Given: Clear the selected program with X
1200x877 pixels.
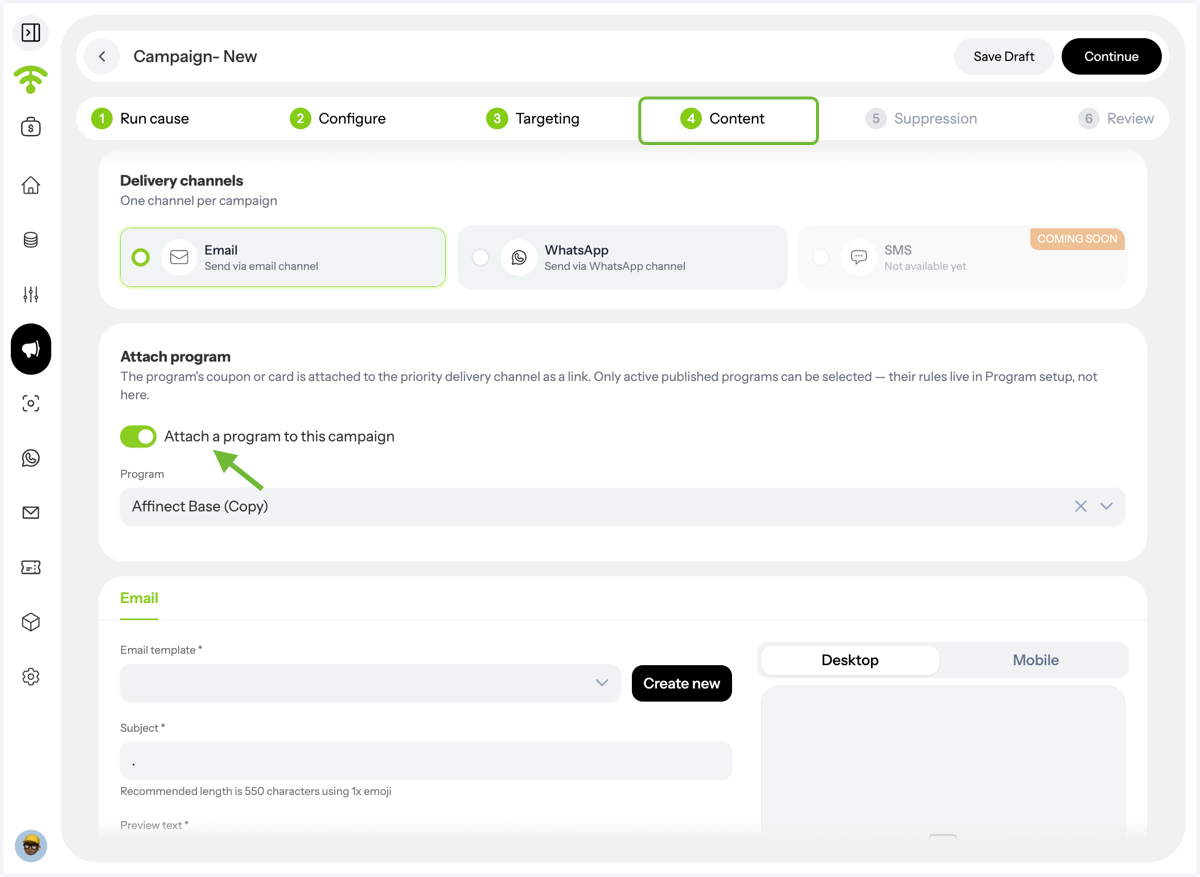Looking at the screenshot, I should click(1081, 506).
